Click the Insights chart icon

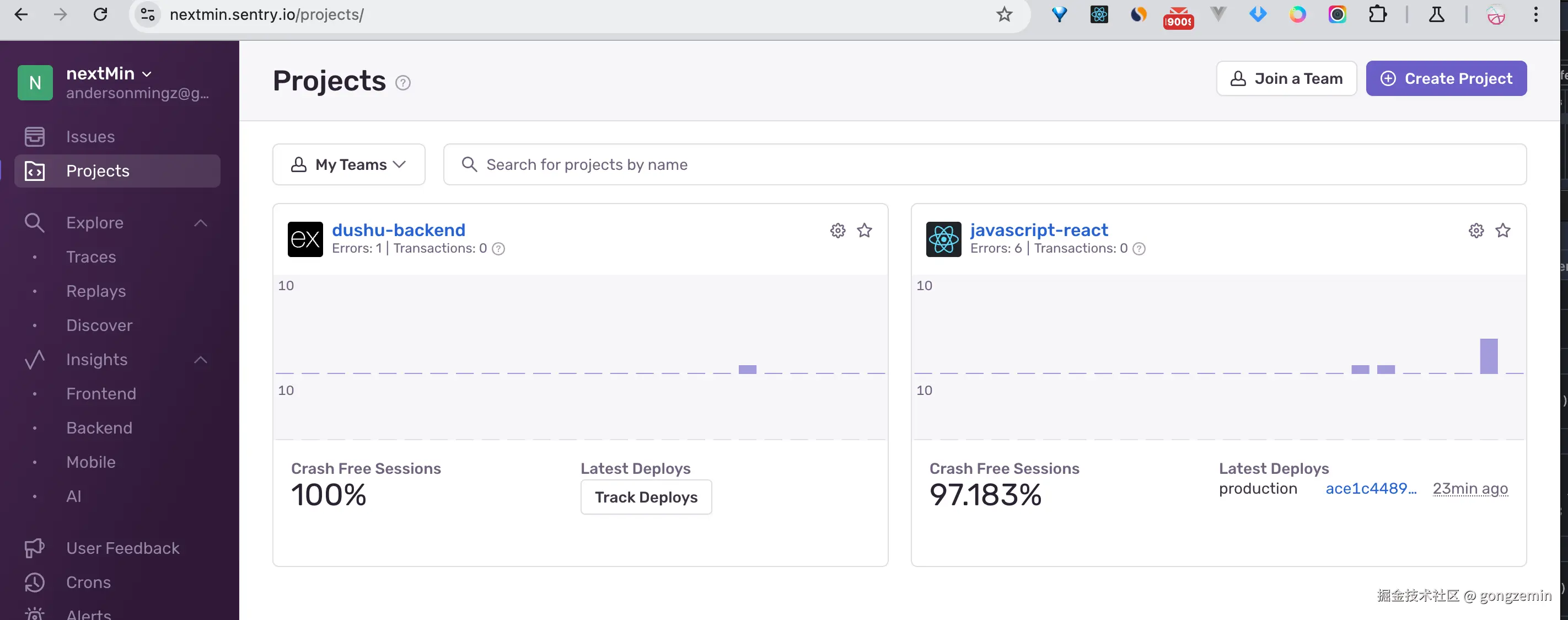click(35, 359)
